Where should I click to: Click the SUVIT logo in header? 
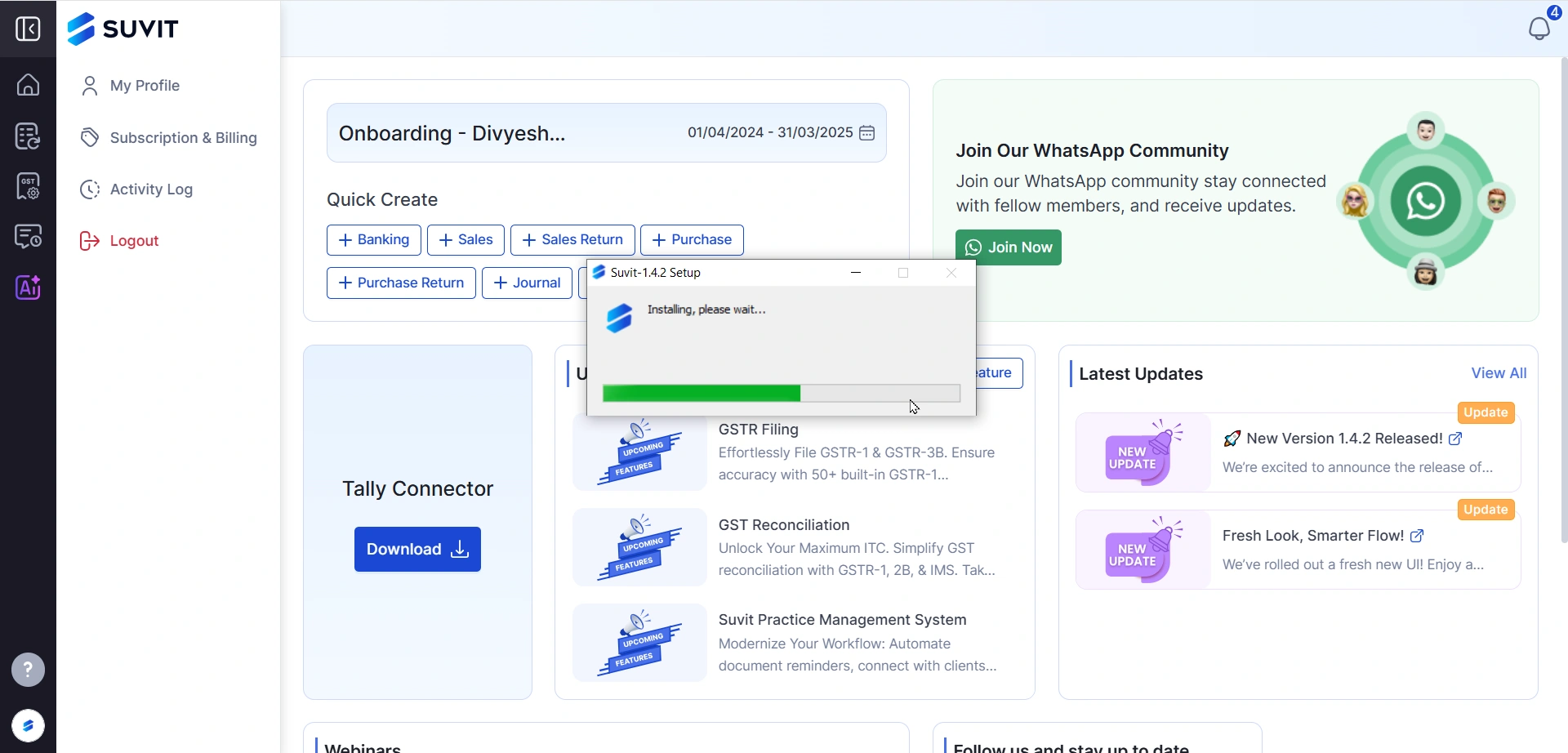pyautogui.click(x=122, y=29)
